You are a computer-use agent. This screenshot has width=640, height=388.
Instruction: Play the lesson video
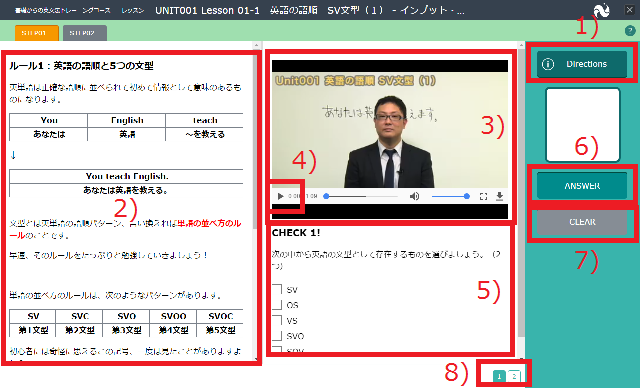280,196
